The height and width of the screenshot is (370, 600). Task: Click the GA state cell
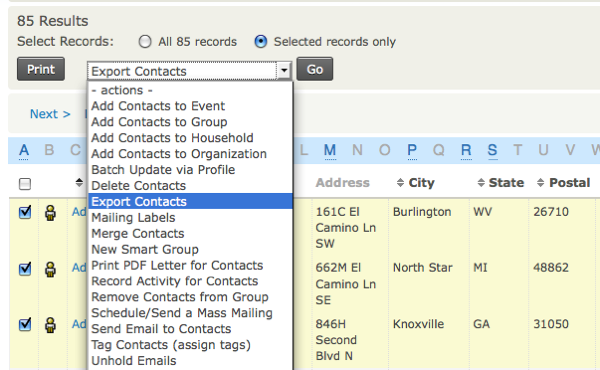point(481,324)
